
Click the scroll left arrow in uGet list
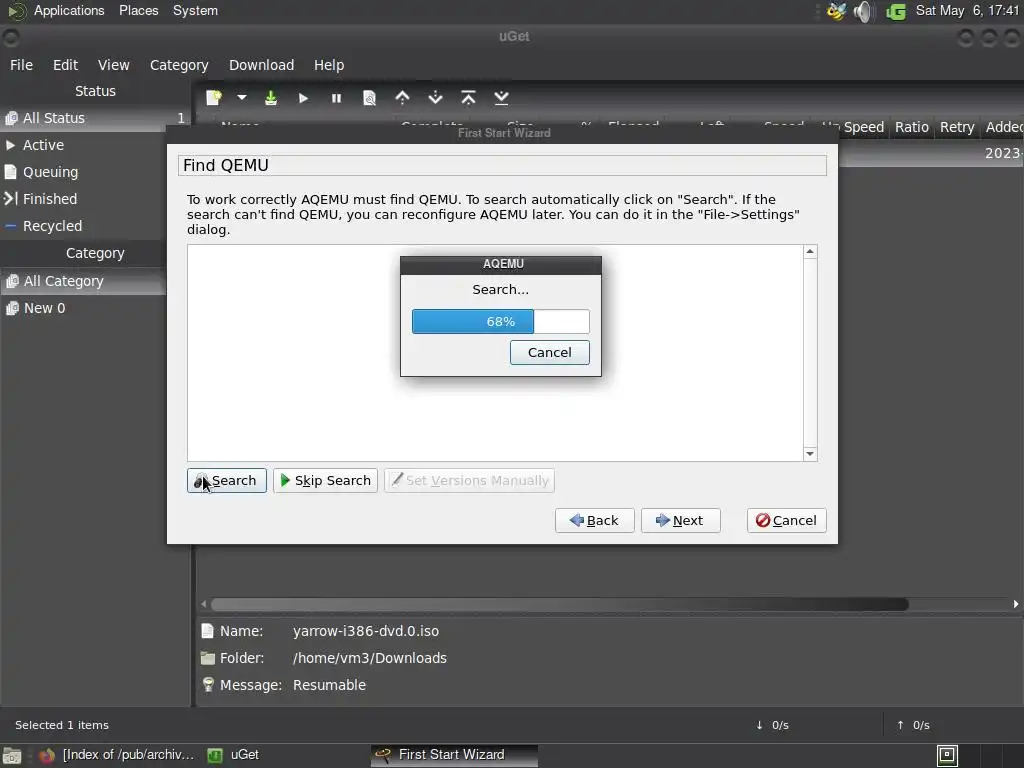coord(204,604)
